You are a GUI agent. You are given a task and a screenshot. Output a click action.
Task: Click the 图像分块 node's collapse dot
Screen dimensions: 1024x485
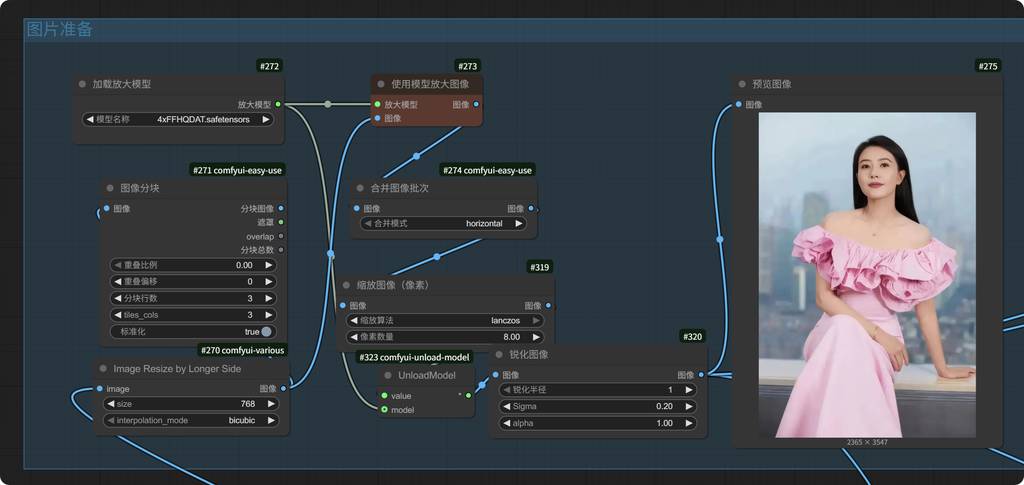[x=109, y=188]
